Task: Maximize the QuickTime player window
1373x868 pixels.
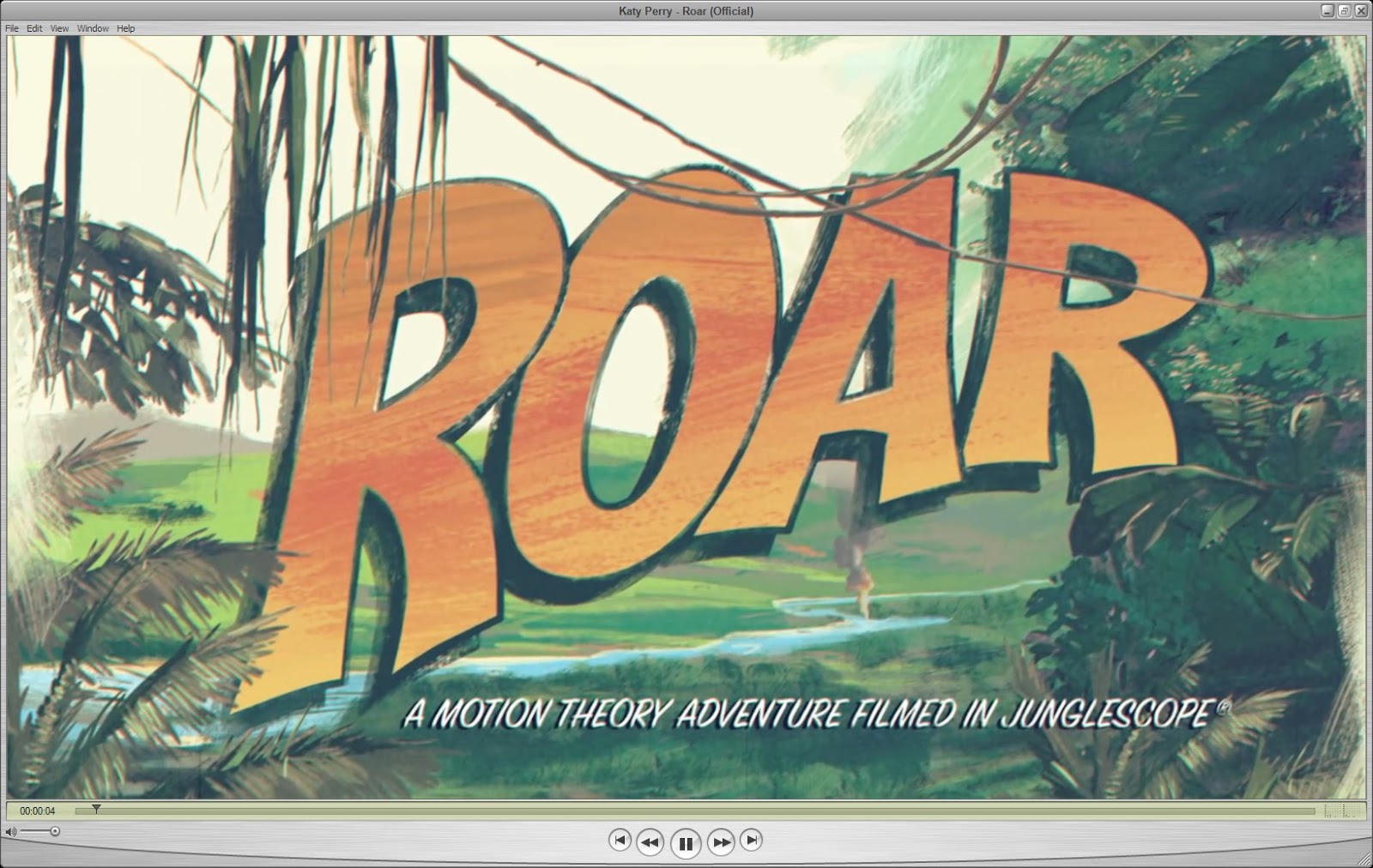Action: (1344, 11)
